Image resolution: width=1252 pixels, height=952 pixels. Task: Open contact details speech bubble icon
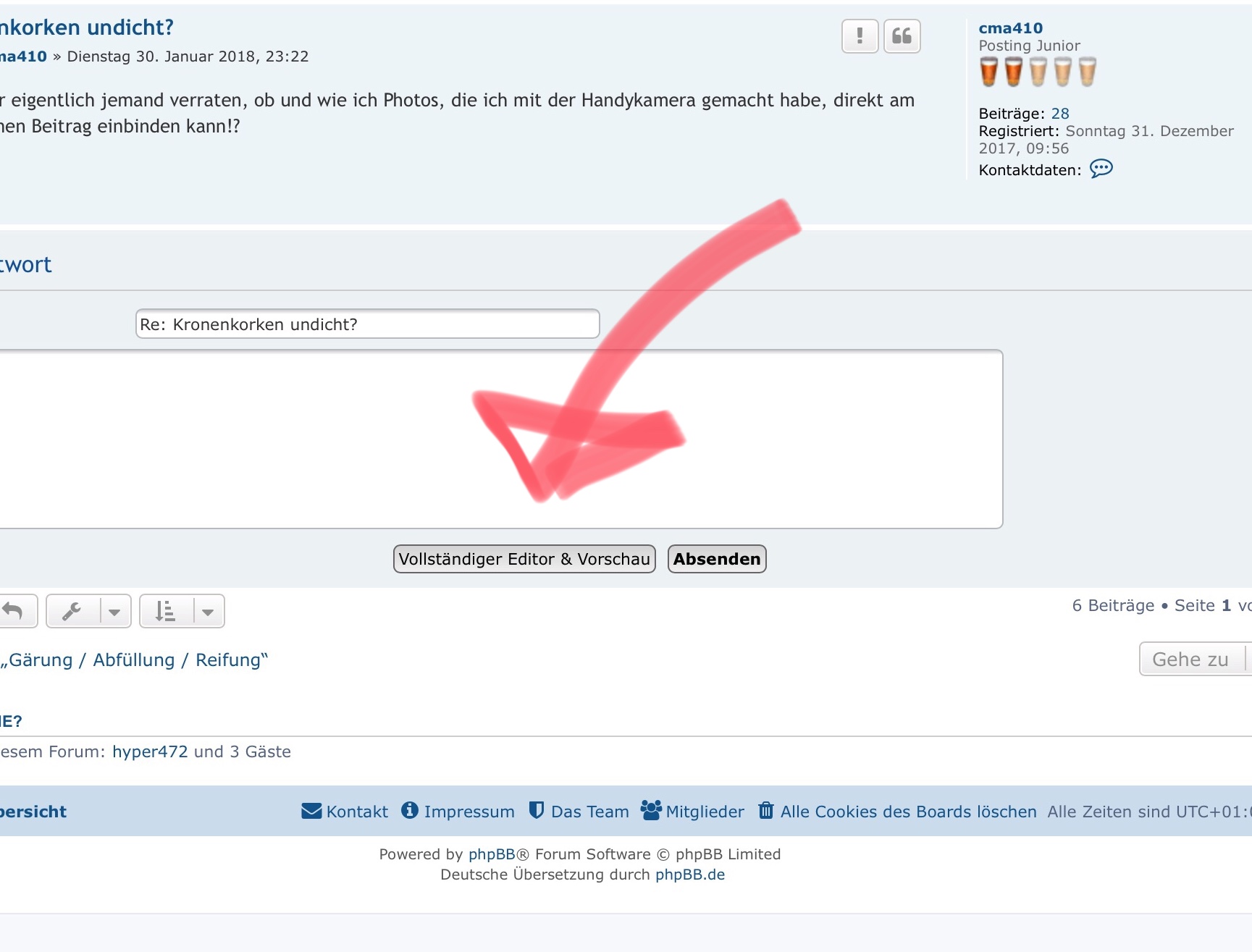coord(1101,169)
